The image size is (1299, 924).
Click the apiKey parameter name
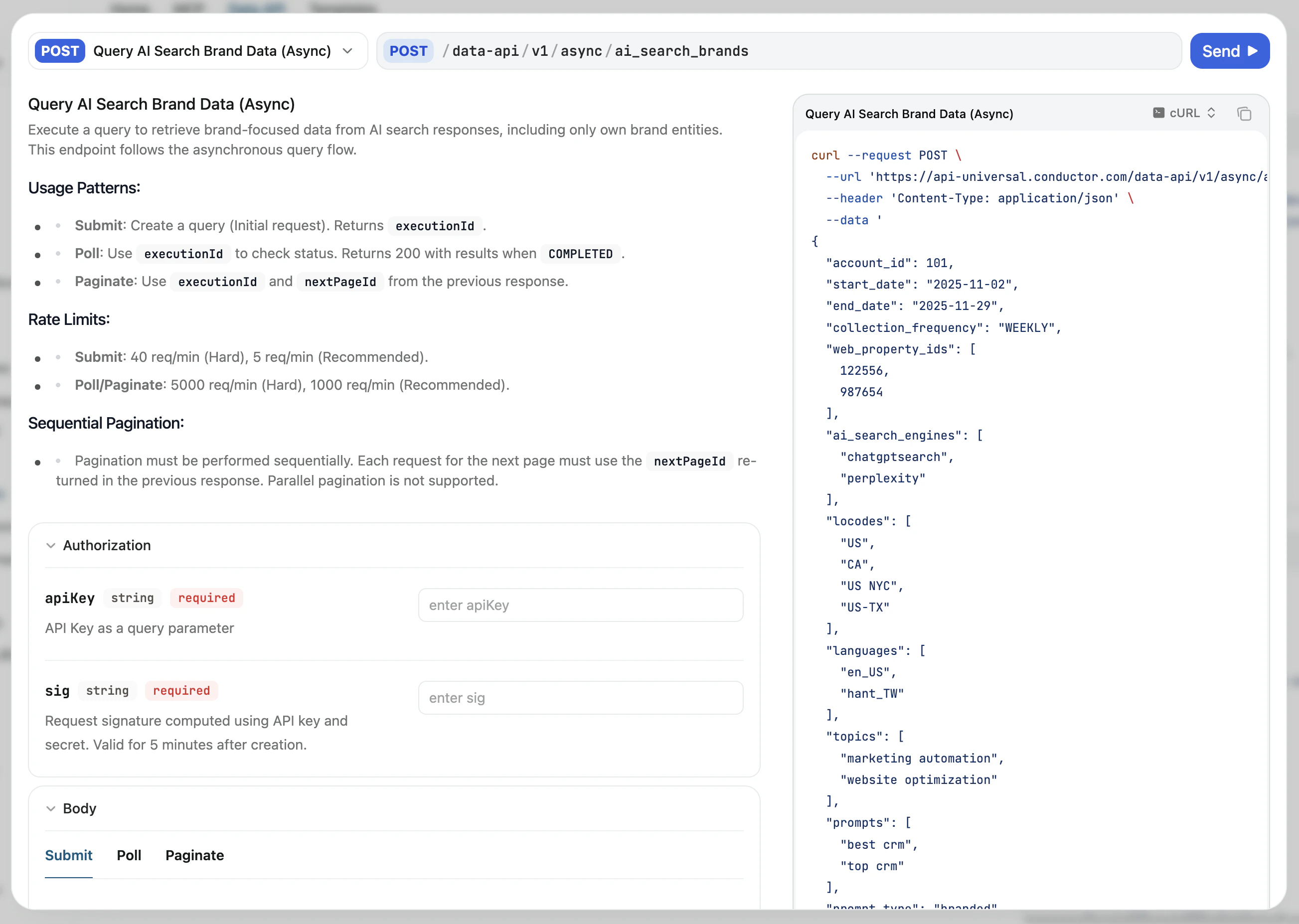click(x=70, y=598)
